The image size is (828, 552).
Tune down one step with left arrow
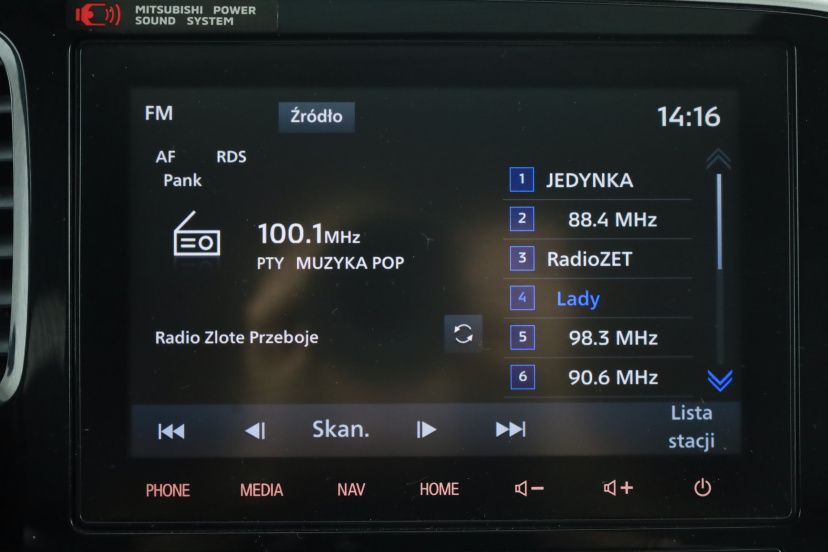255,431
